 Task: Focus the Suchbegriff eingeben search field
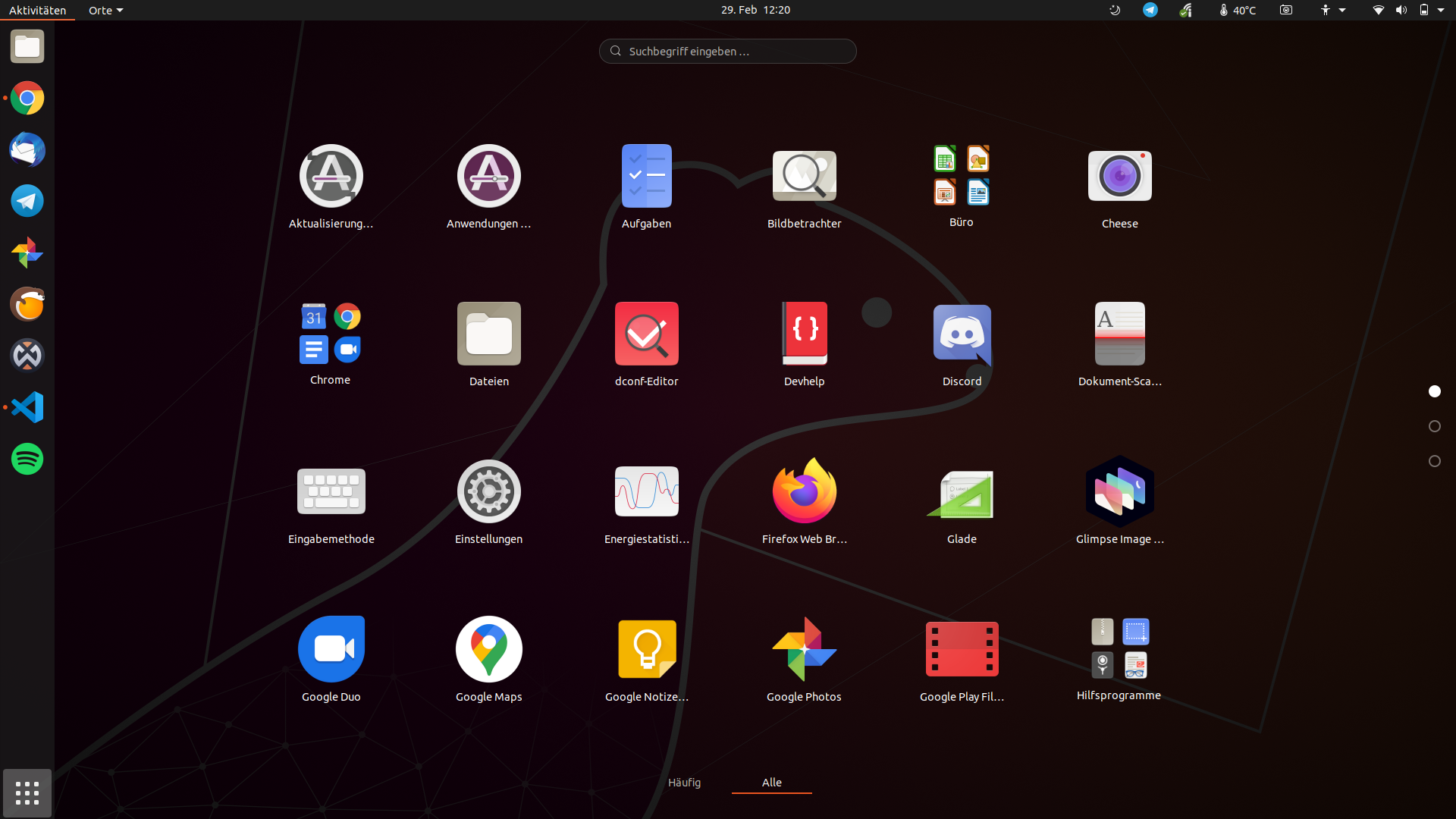tap(728, 51)
